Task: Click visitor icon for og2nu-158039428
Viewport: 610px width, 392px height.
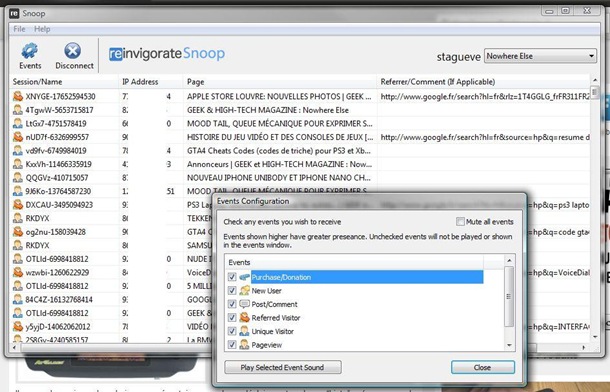Action: tap(18, 232)
